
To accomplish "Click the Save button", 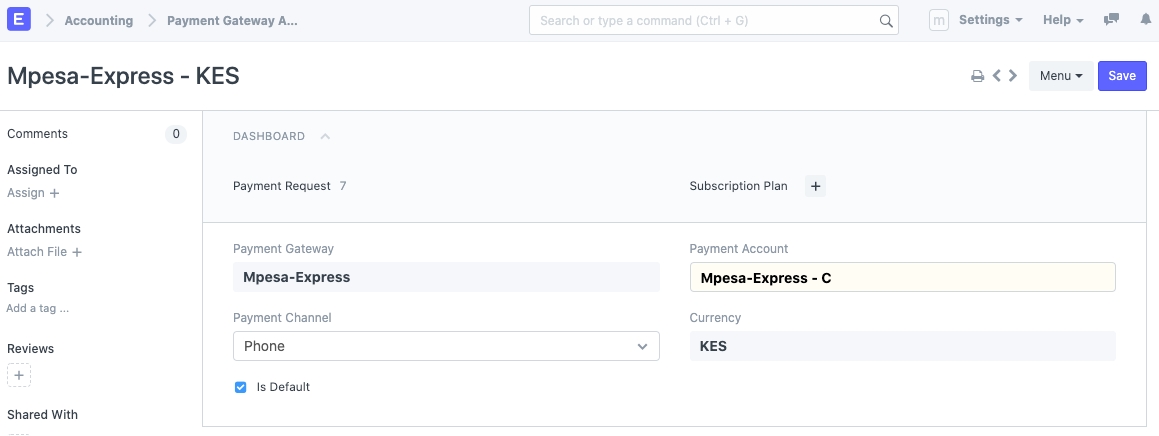I will 1122,76.
